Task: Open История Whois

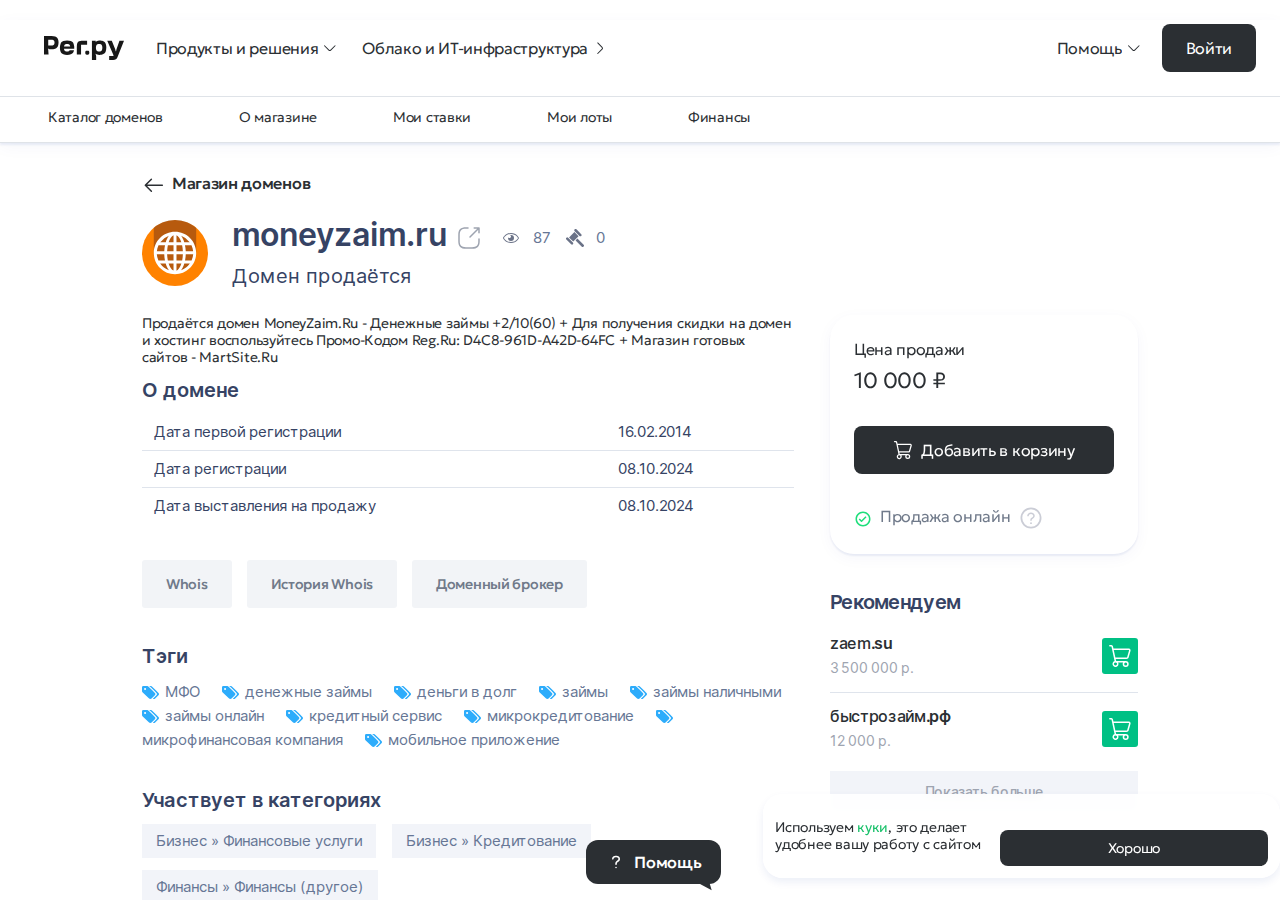Action: pos(322,584)
